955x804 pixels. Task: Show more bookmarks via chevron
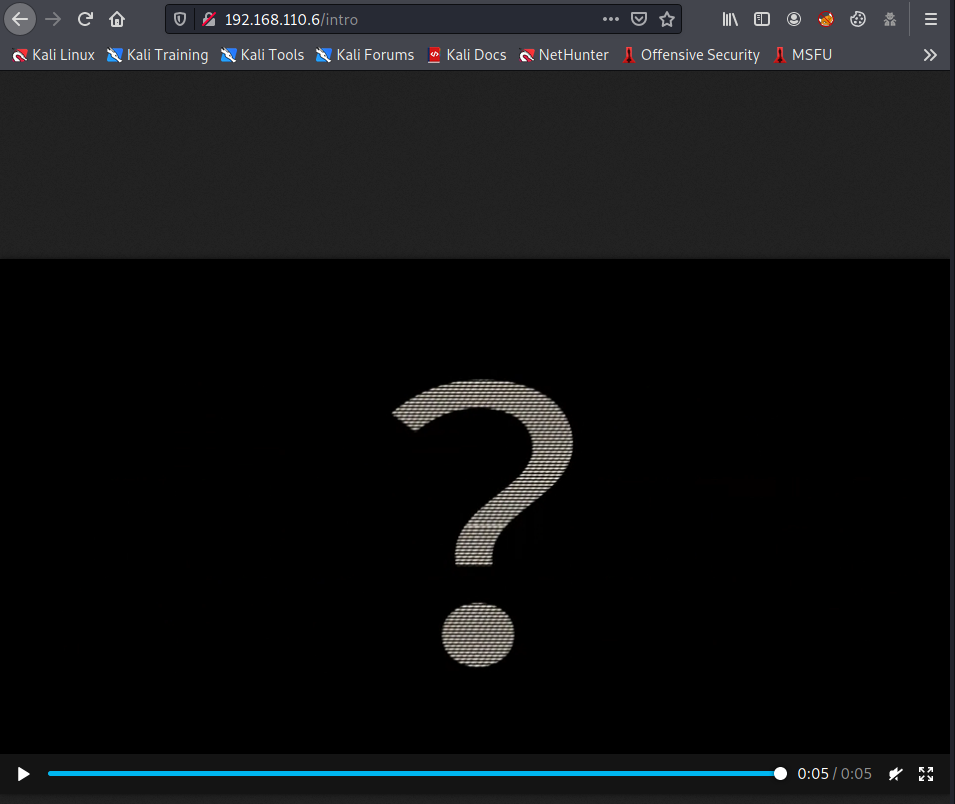pos(930,55)
